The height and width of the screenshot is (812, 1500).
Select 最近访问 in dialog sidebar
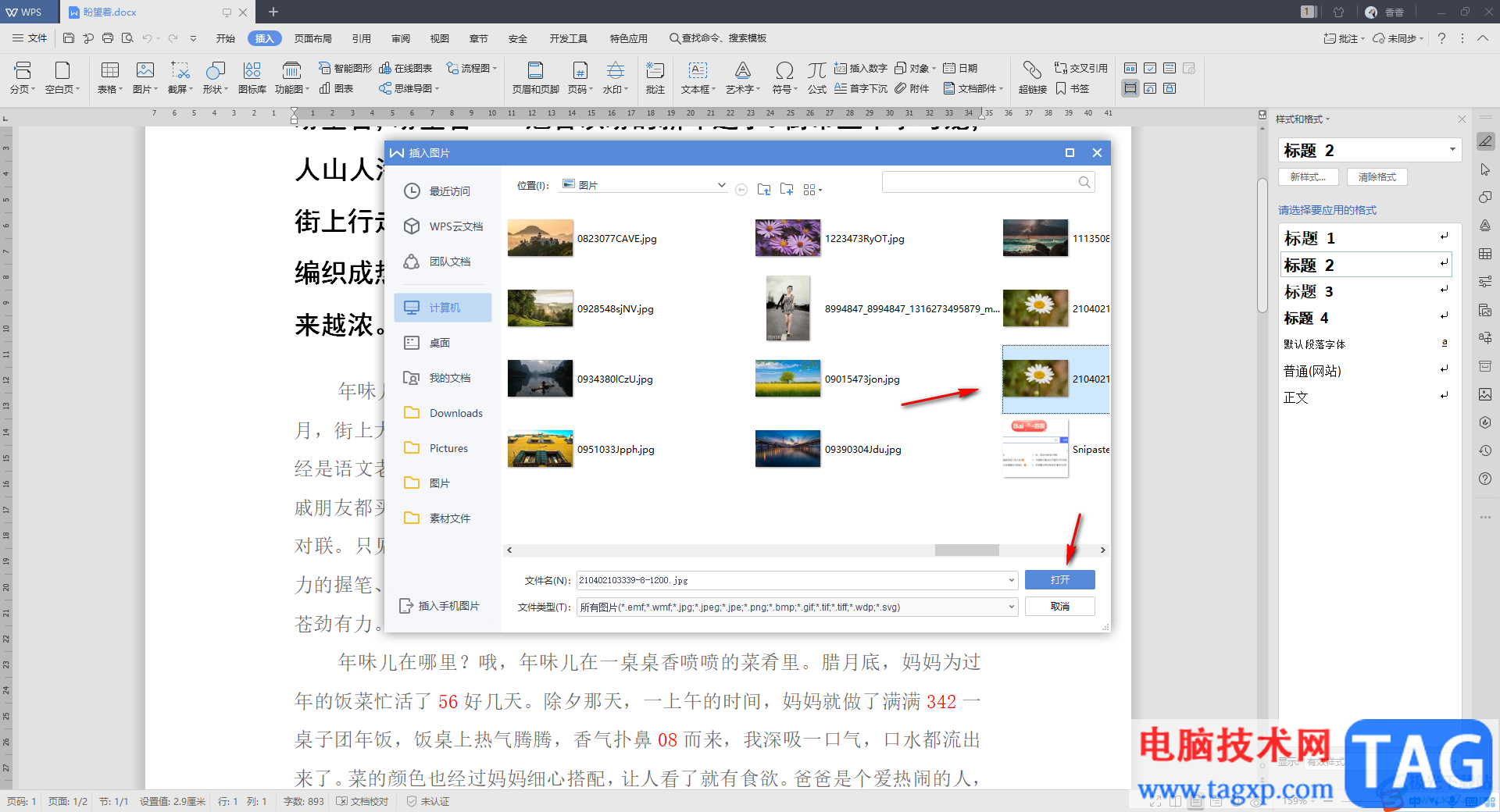point(443,191)
